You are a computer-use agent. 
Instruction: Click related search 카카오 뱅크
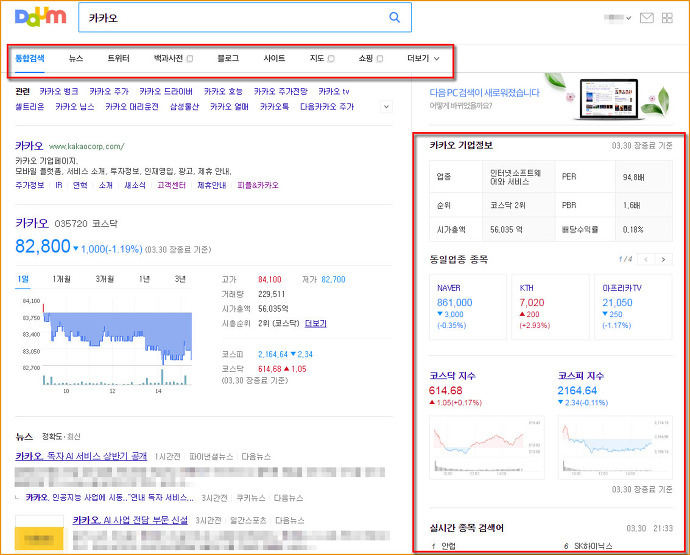pyautogui.click(x=59, y=92)
